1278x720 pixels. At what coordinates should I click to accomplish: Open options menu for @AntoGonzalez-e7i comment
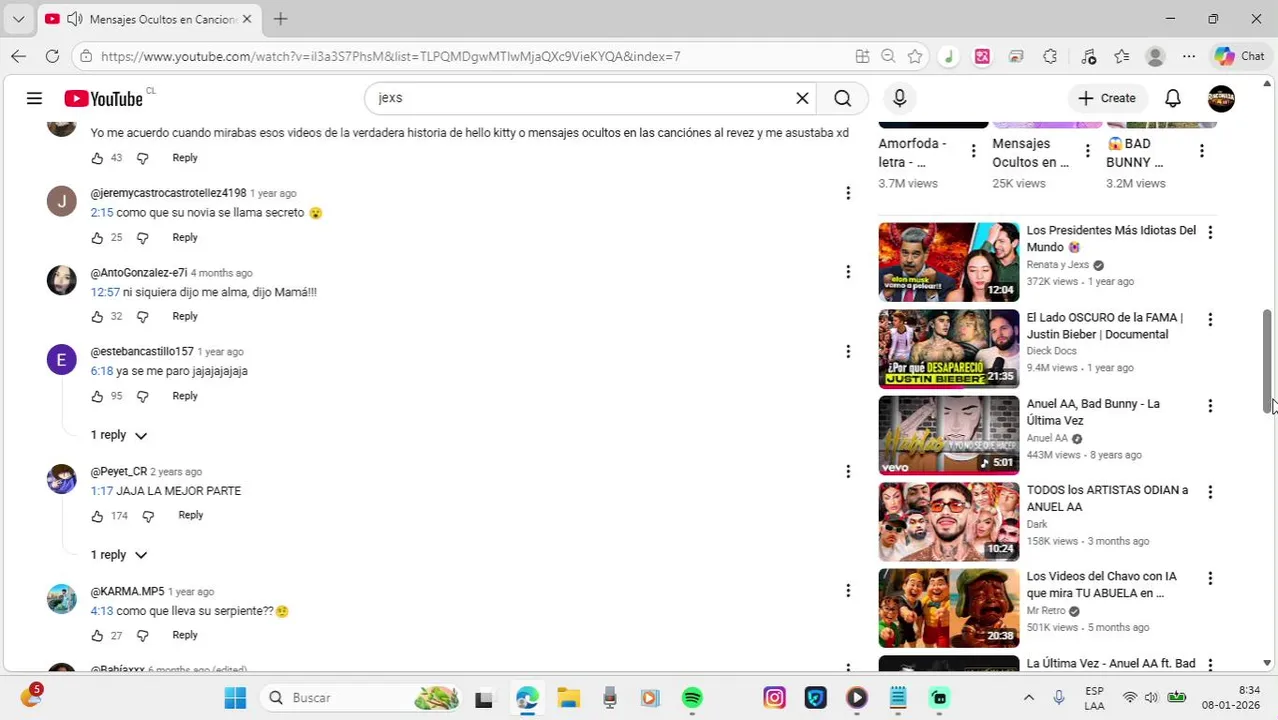[x=848, y=272]
